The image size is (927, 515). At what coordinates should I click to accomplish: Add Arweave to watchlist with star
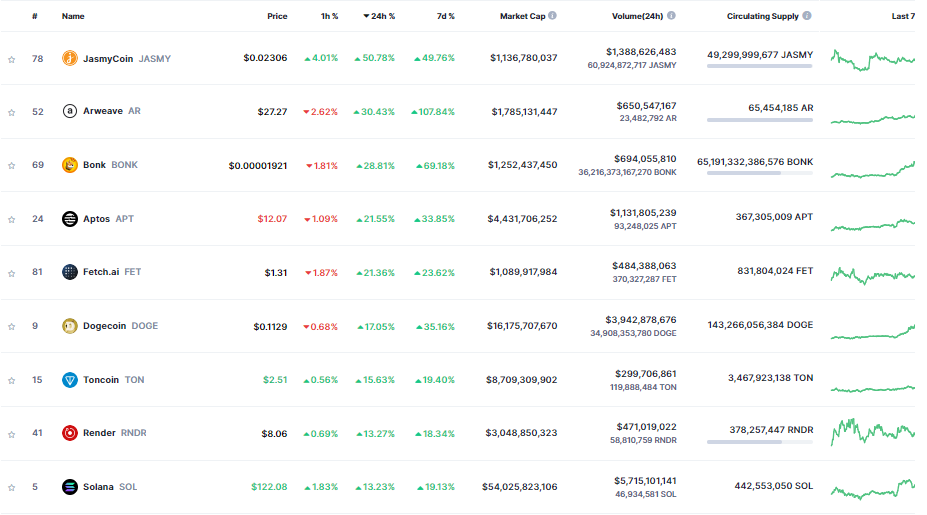tap(11, 112)
